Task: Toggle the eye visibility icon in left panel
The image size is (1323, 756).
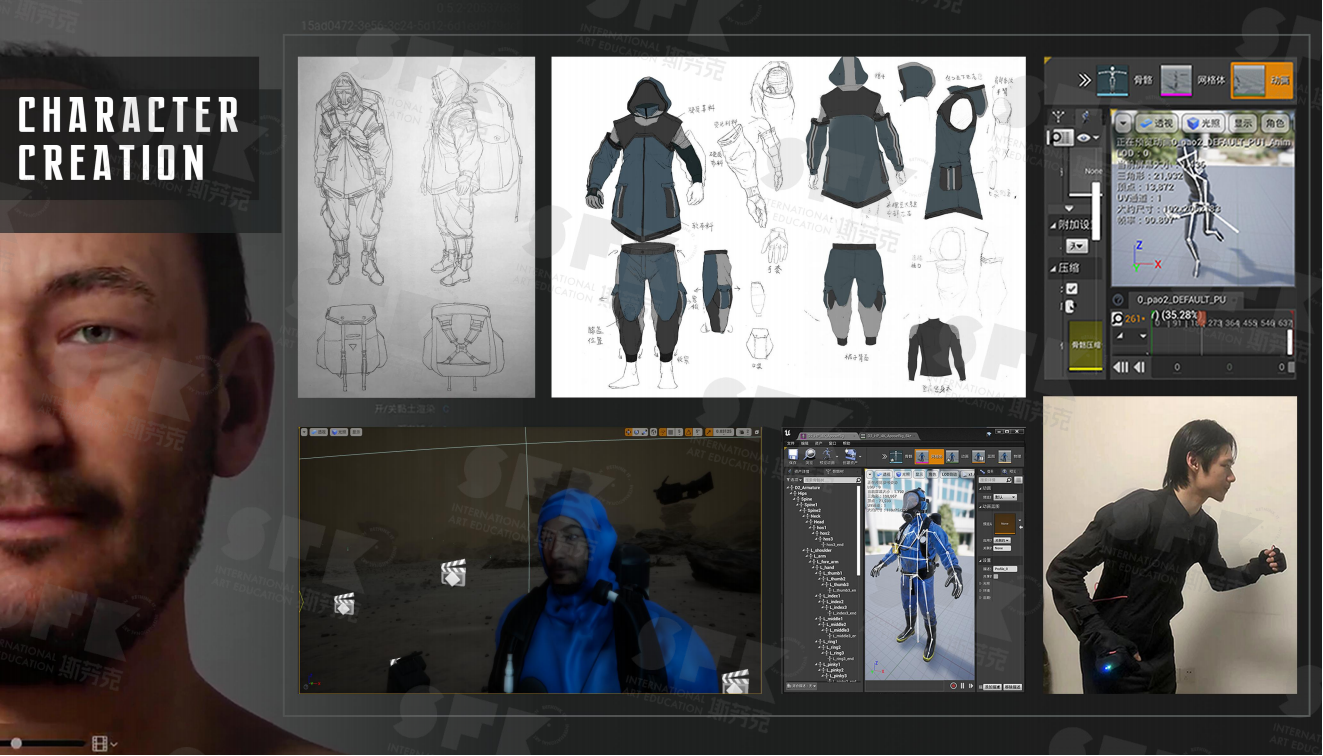Action: [1084, 137]
